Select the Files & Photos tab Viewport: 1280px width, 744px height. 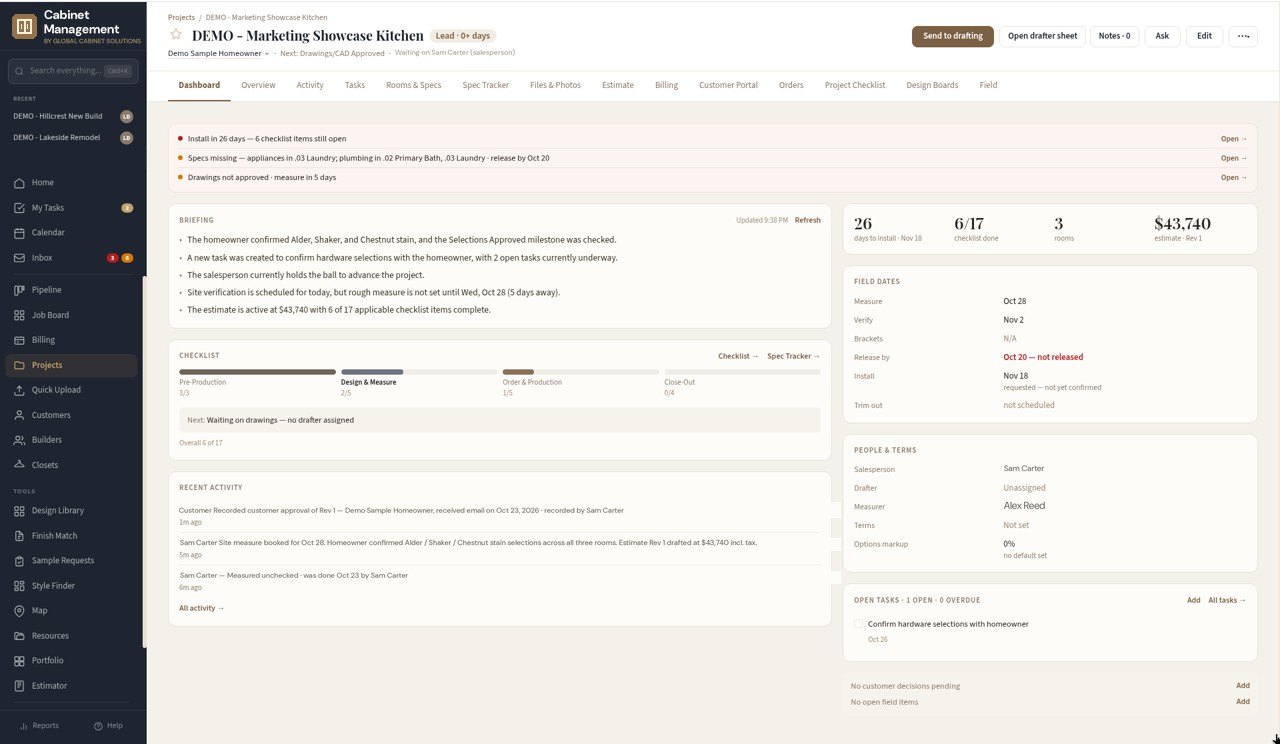pyautogui.click(x=555, y=85)
